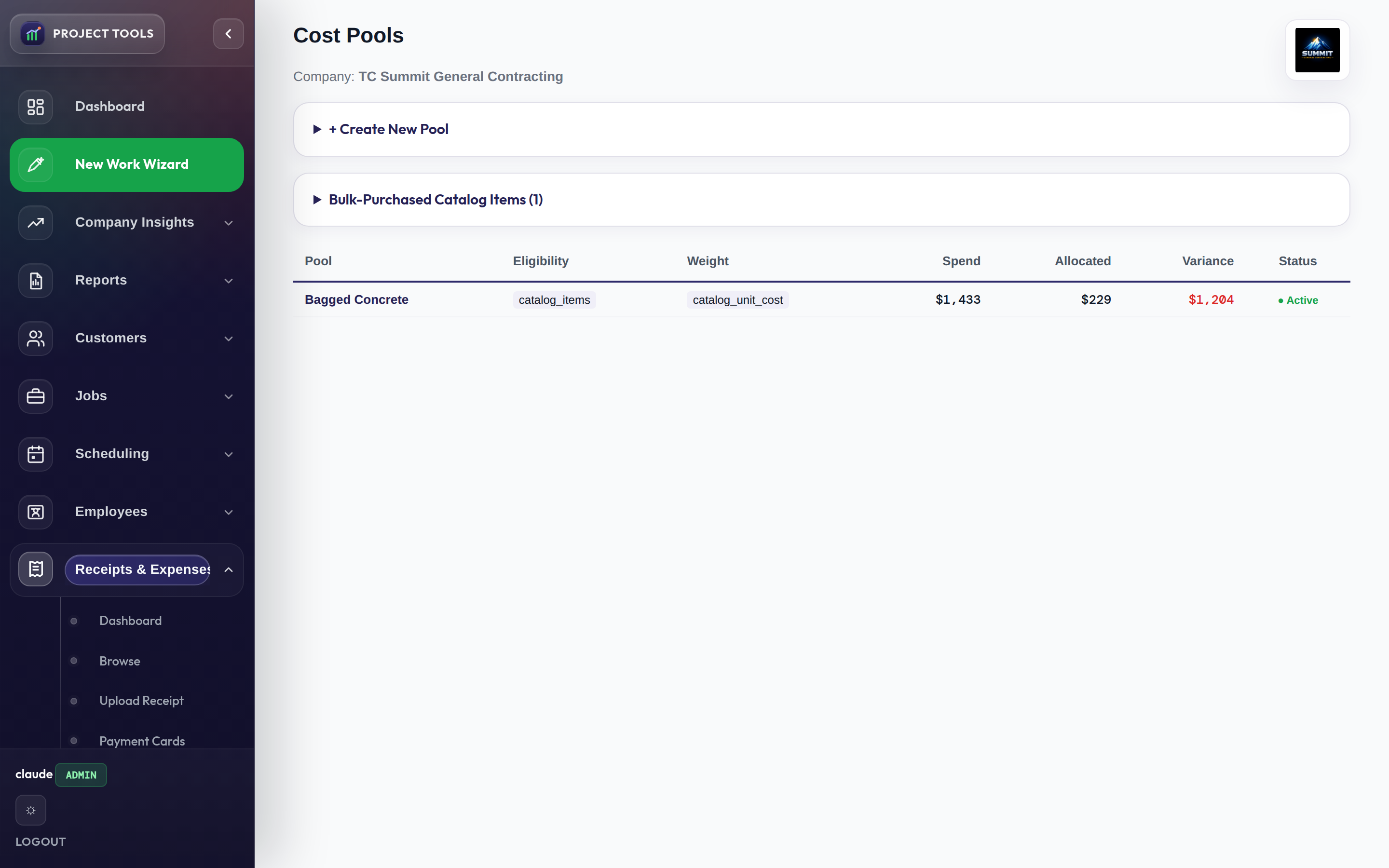Image resolution: width=1389 pixels, height=868 pixels.
Task: Click the Weight column header
Action: tap(708, 261)
